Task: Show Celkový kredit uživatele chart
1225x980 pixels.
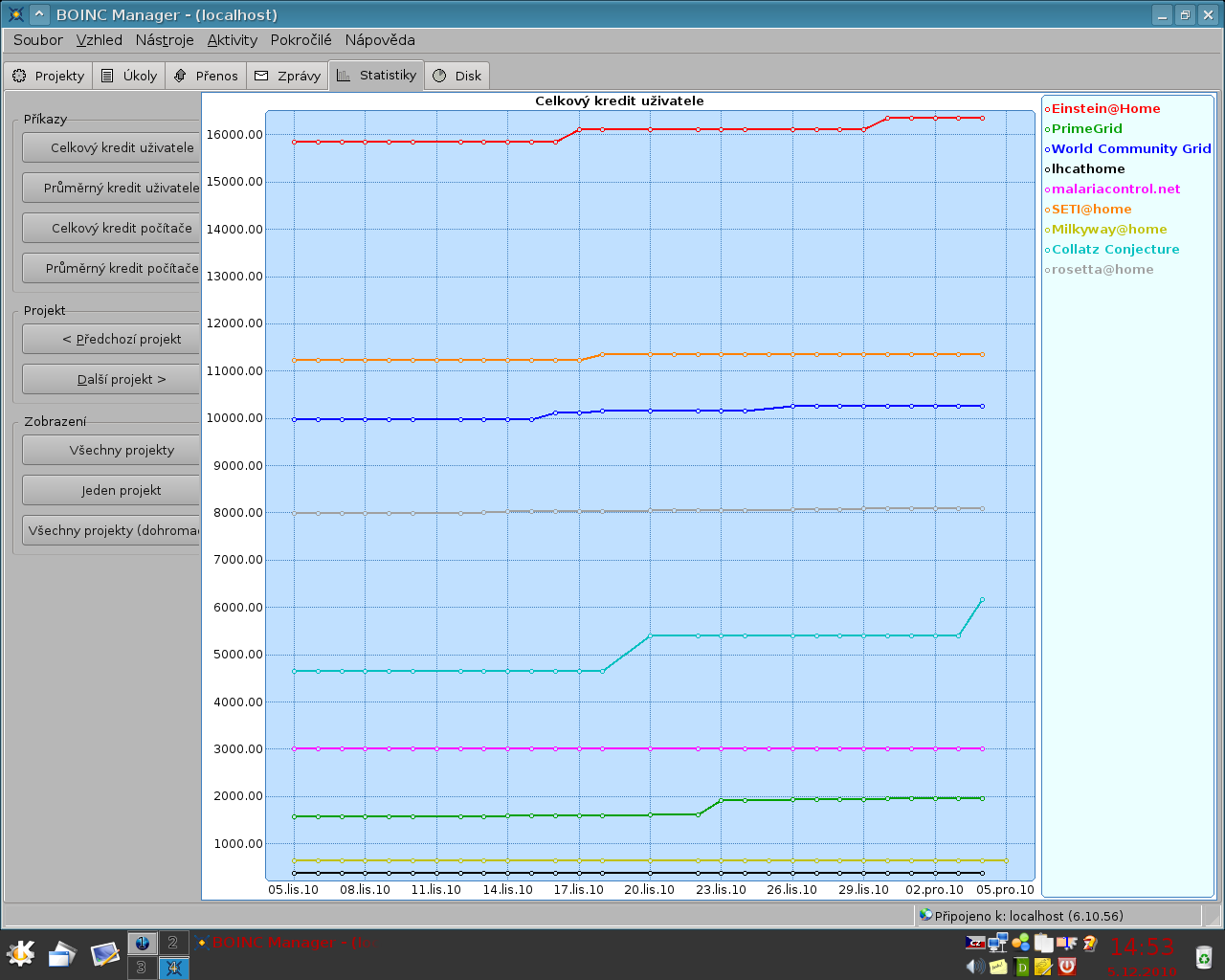Action: (111, 147)
